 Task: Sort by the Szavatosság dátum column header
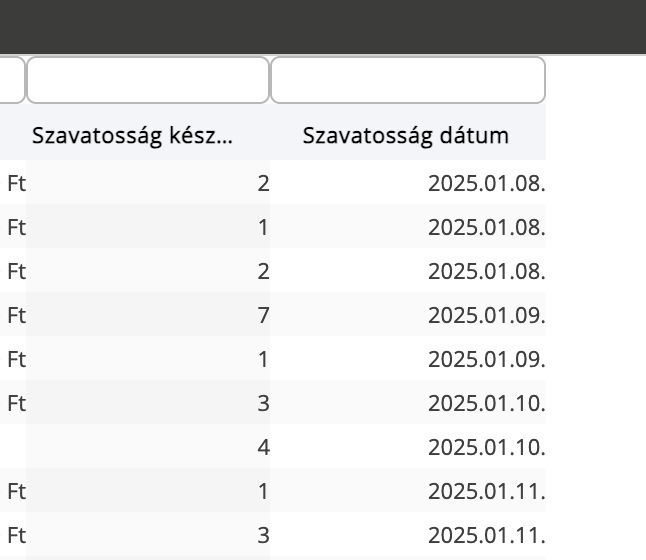tap(408, 136)
